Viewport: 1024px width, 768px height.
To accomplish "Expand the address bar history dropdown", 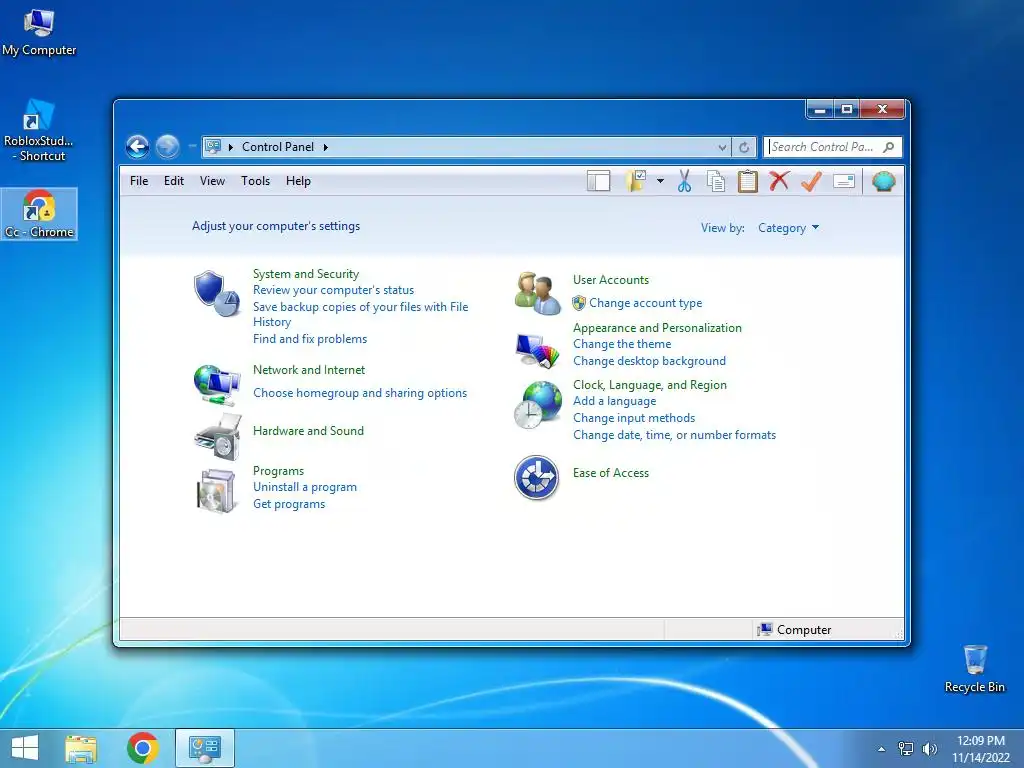I will point(722,148).
